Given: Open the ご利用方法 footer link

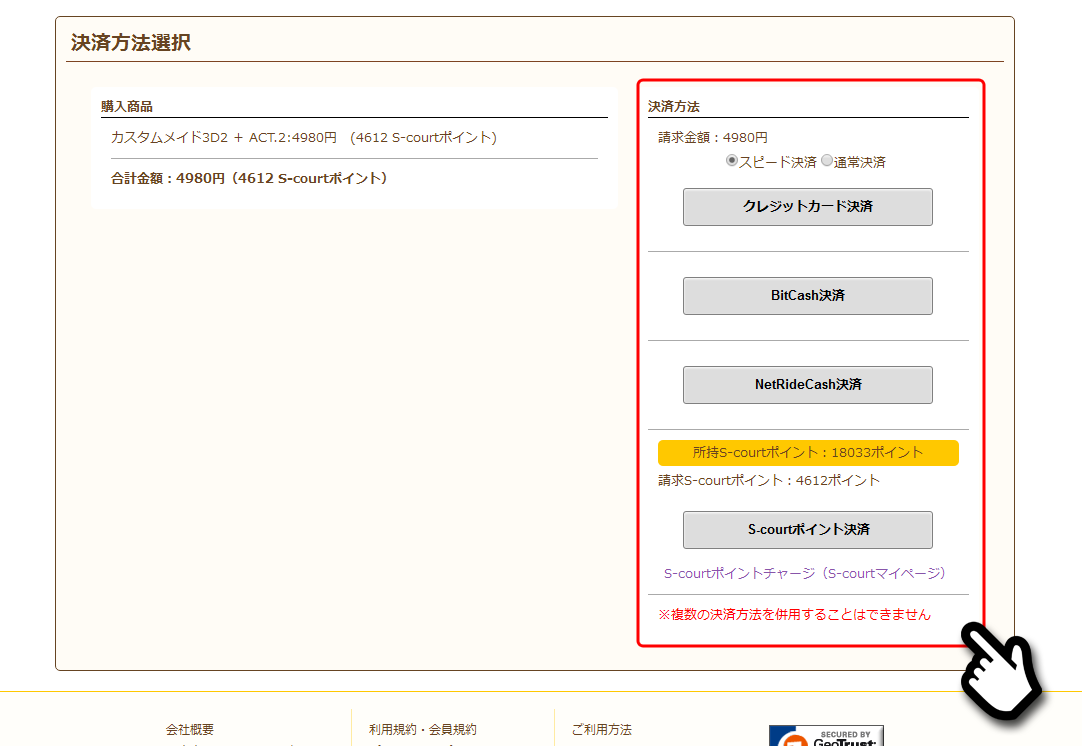Looking at the screenshot, I should [601, 730].
